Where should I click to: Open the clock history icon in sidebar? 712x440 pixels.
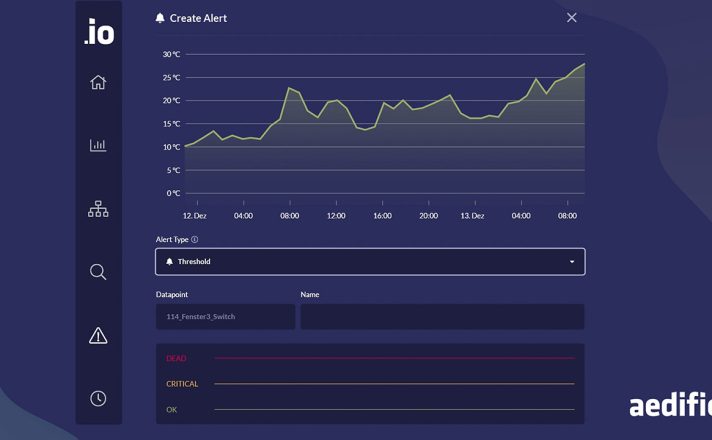tap(98, 399)
